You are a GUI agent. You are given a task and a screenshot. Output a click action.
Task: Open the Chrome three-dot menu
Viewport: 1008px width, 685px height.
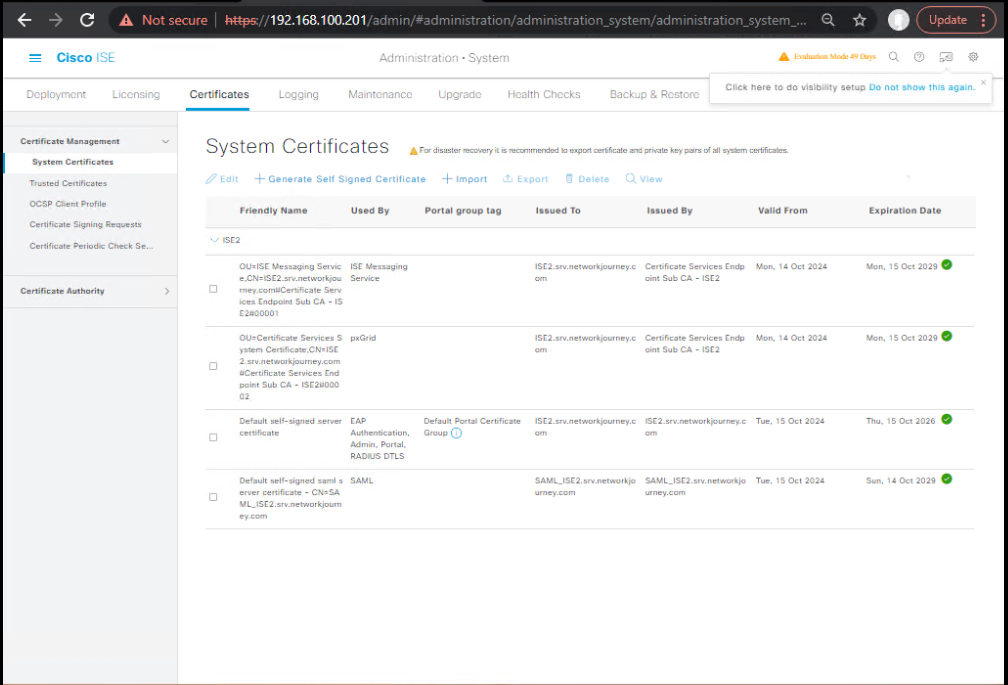point(984,20)
